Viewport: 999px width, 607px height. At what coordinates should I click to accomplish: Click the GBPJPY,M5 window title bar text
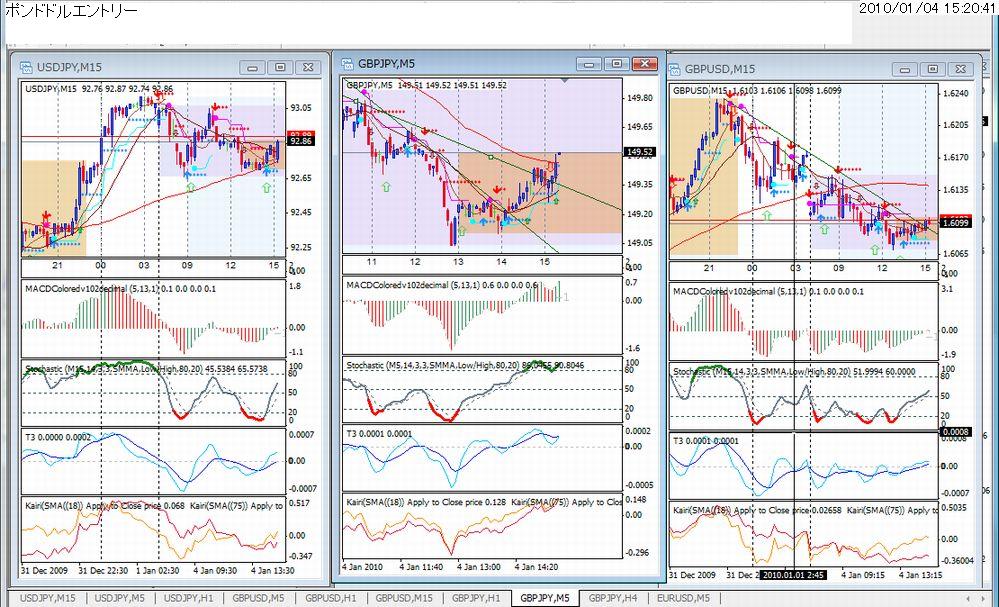pyautogui.click(x=386, y=64)
